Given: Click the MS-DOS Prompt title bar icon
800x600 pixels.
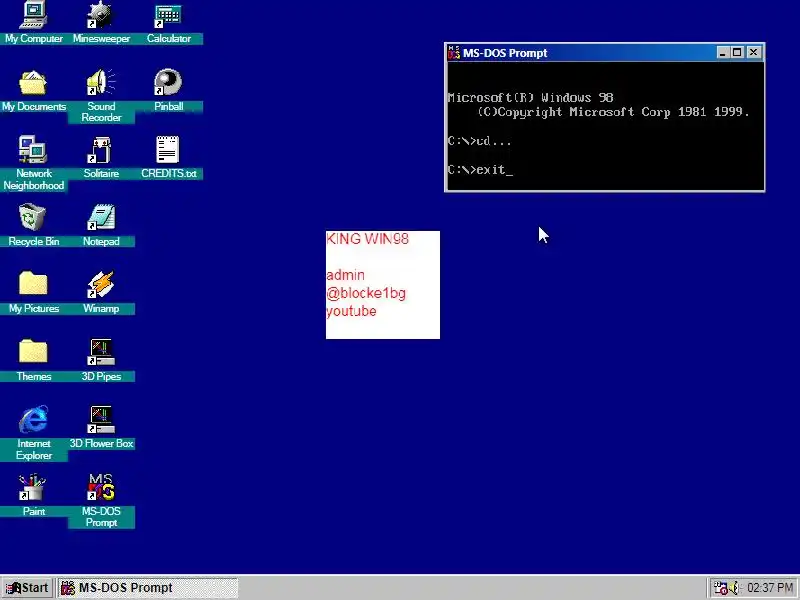Looking at the screenshot, I should coord(454,53).
